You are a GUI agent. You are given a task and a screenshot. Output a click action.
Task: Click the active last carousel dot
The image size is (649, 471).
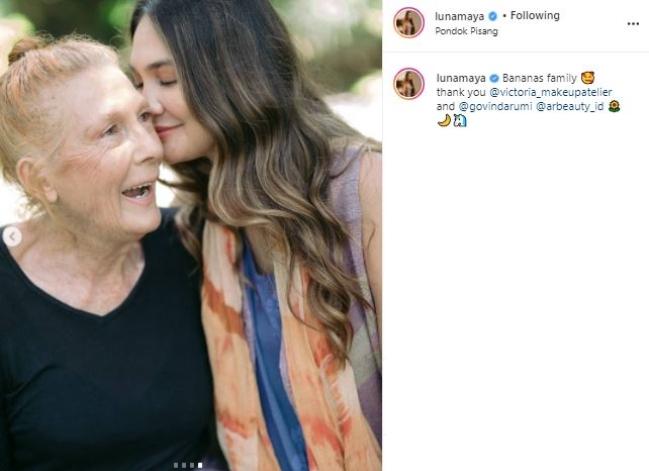click(198, 465)
